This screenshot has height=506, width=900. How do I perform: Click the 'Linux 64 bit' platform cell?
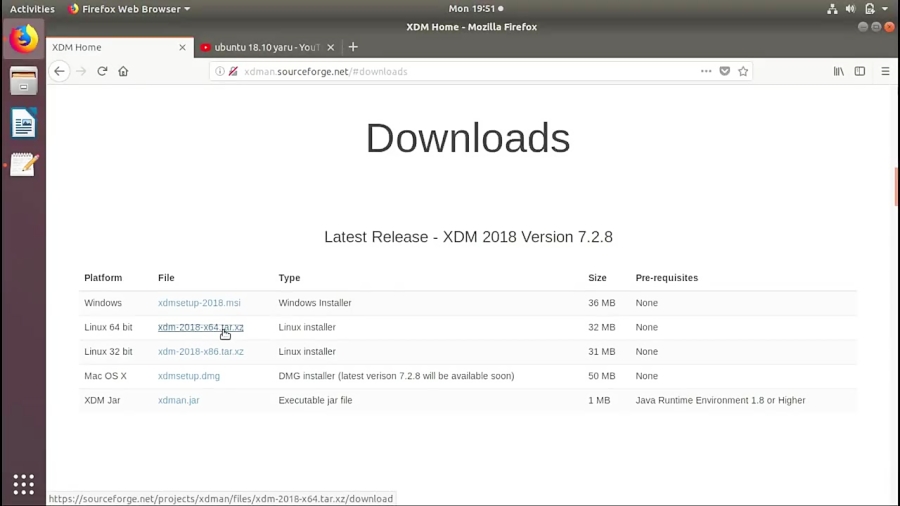[108, 327]
